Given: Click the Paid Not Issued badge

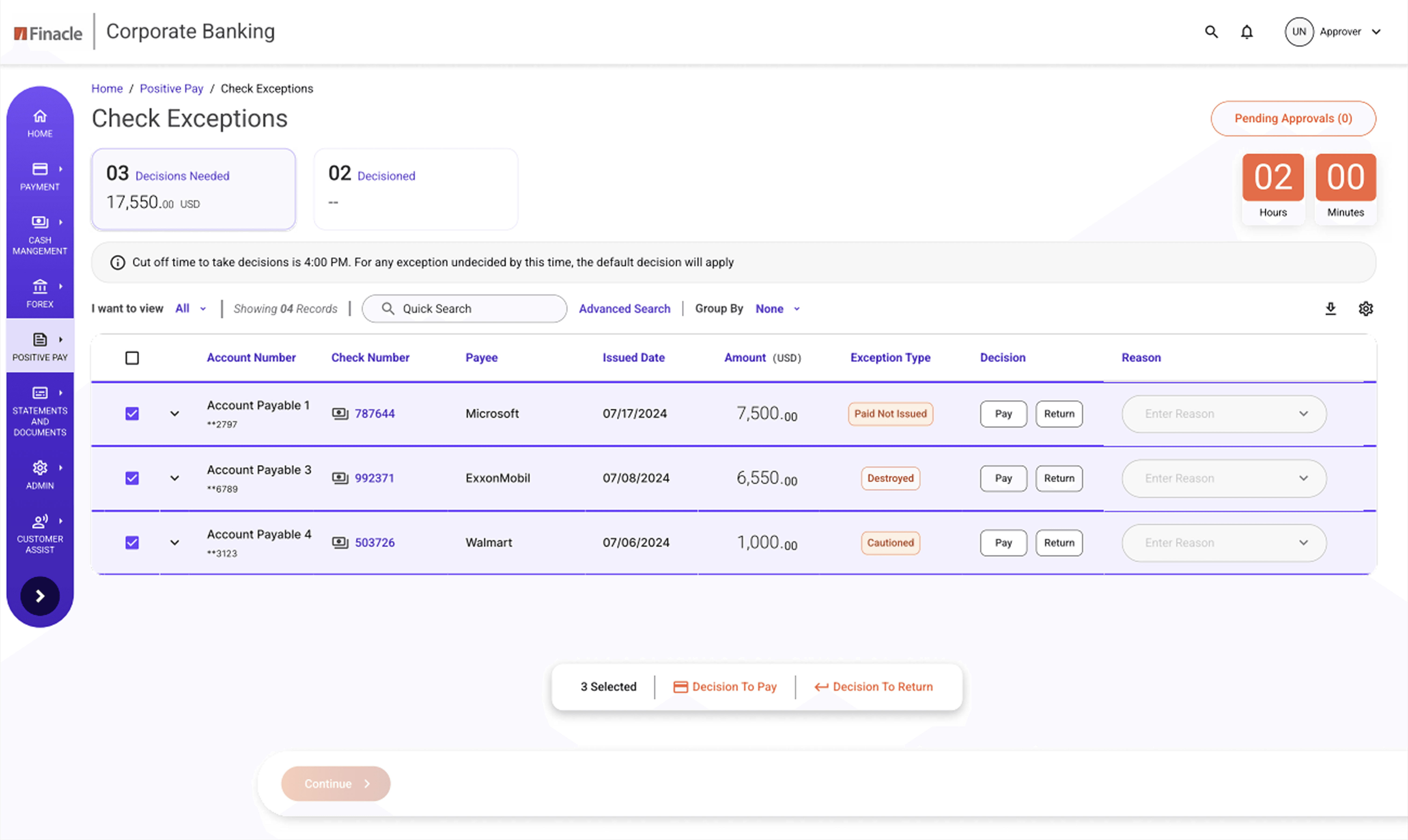Looking at the screenshot, I should coord(890,414).
